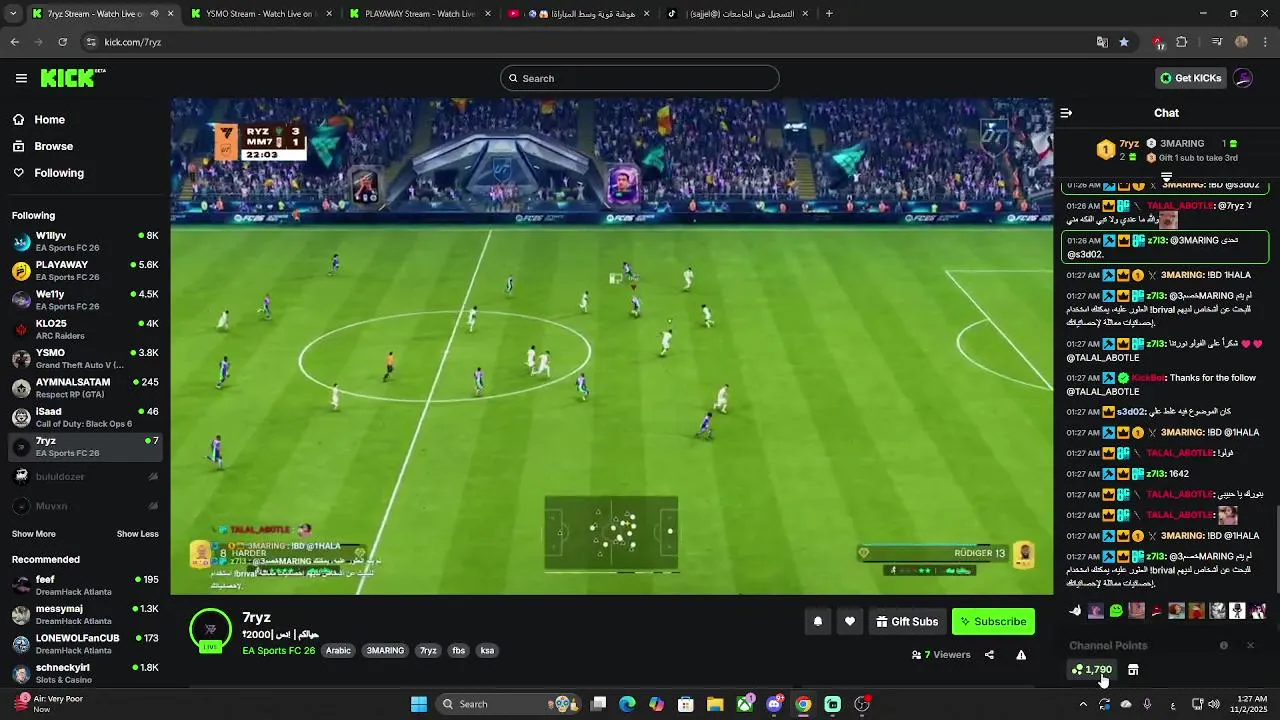Click the 7ryz streamer avatar with LIVE badge
Image resolution: width=1280 pixels, height=720 pixels.
click(x=210, y=631)
